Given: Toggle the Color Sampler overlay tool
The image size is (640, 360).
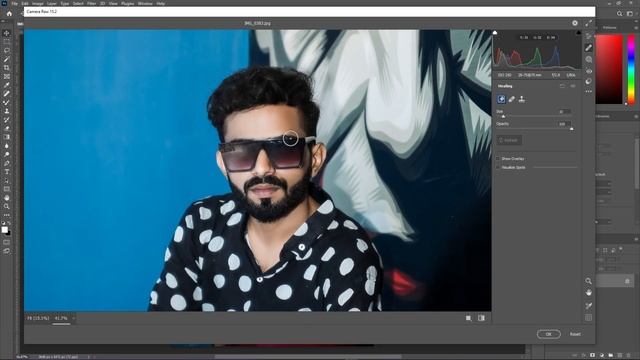Looking at the screenshot, I should coord(589,305).
